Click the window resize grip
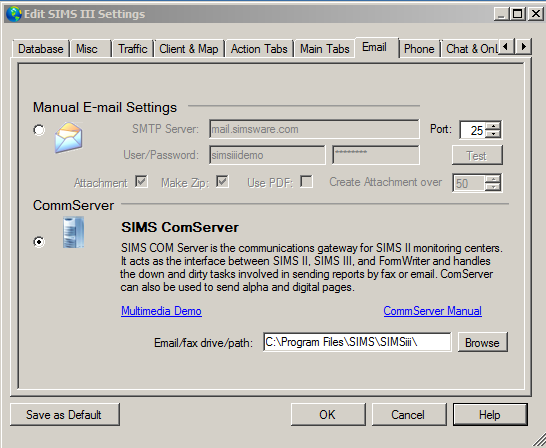This screenshot has width=546, height=448. point(539,439)
